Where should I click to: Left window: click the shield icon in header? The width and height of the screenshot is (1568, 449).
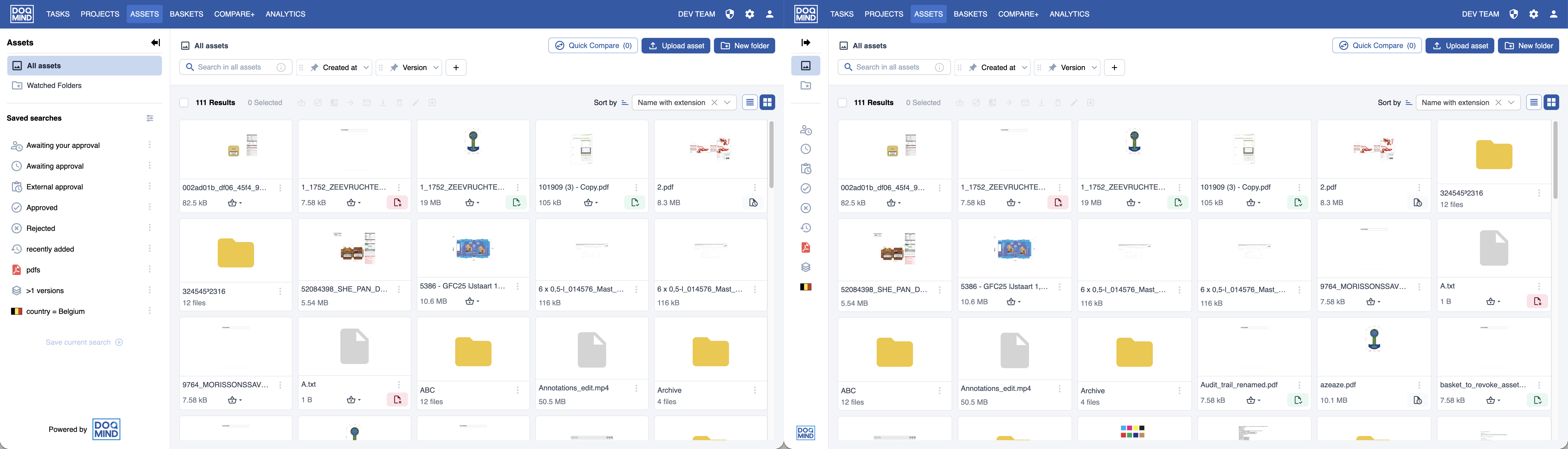pyautogui.click(x=729, y=14)
